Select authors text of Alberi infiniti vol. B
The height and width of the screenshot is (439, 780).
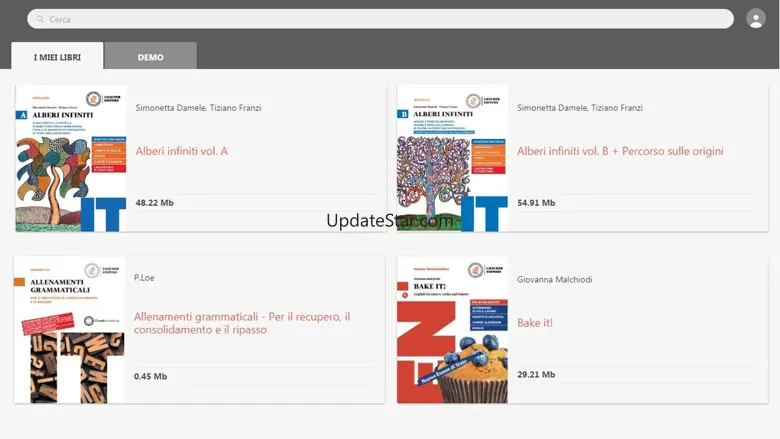(580, 108)
